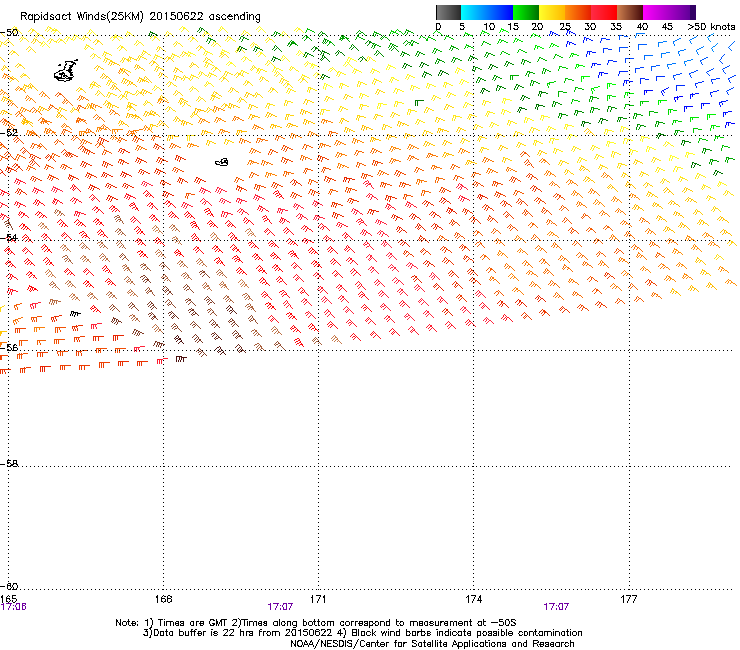Click the gray 0-5 knots color swatch
740x650 pixels.
point(448,12)
